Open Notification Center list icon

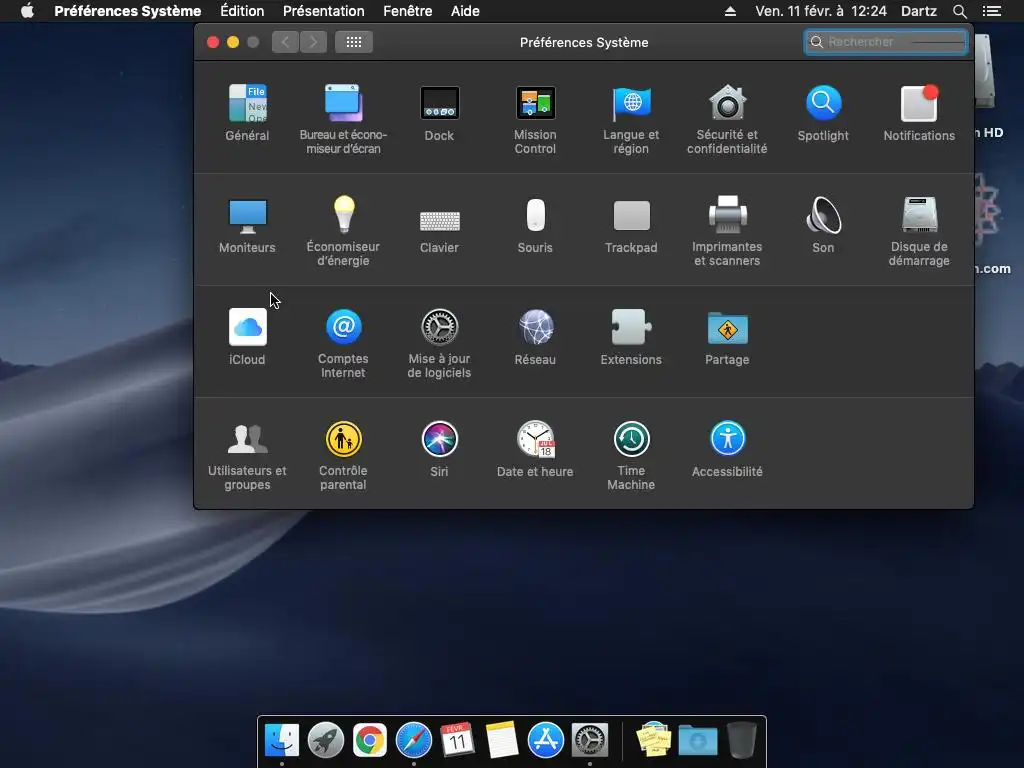coord(991,11)
